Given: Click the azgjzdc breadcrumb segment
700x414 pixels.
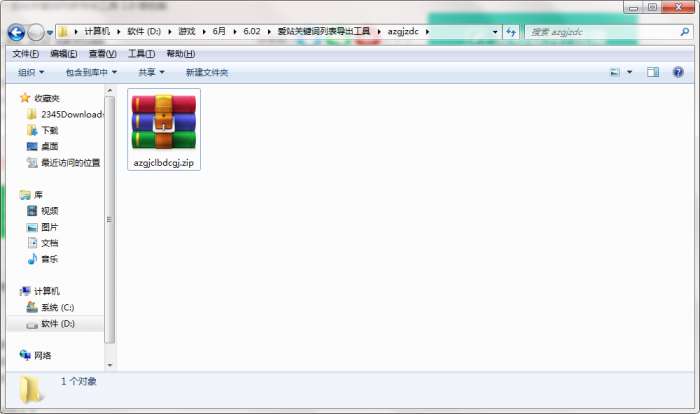Looking at the screenshot, I should 403,31.
